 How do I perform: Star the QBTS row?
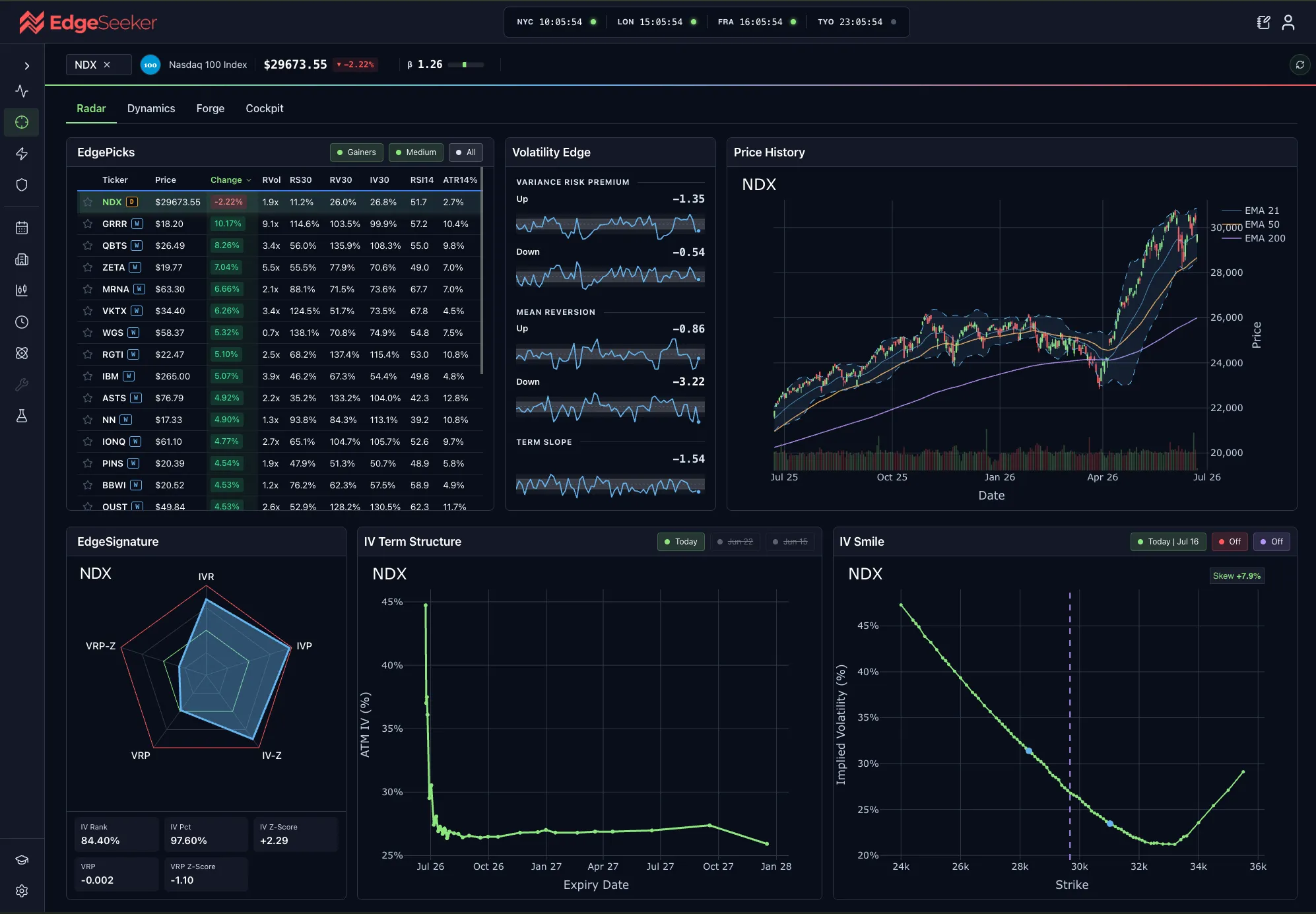(x=88, y=245)
